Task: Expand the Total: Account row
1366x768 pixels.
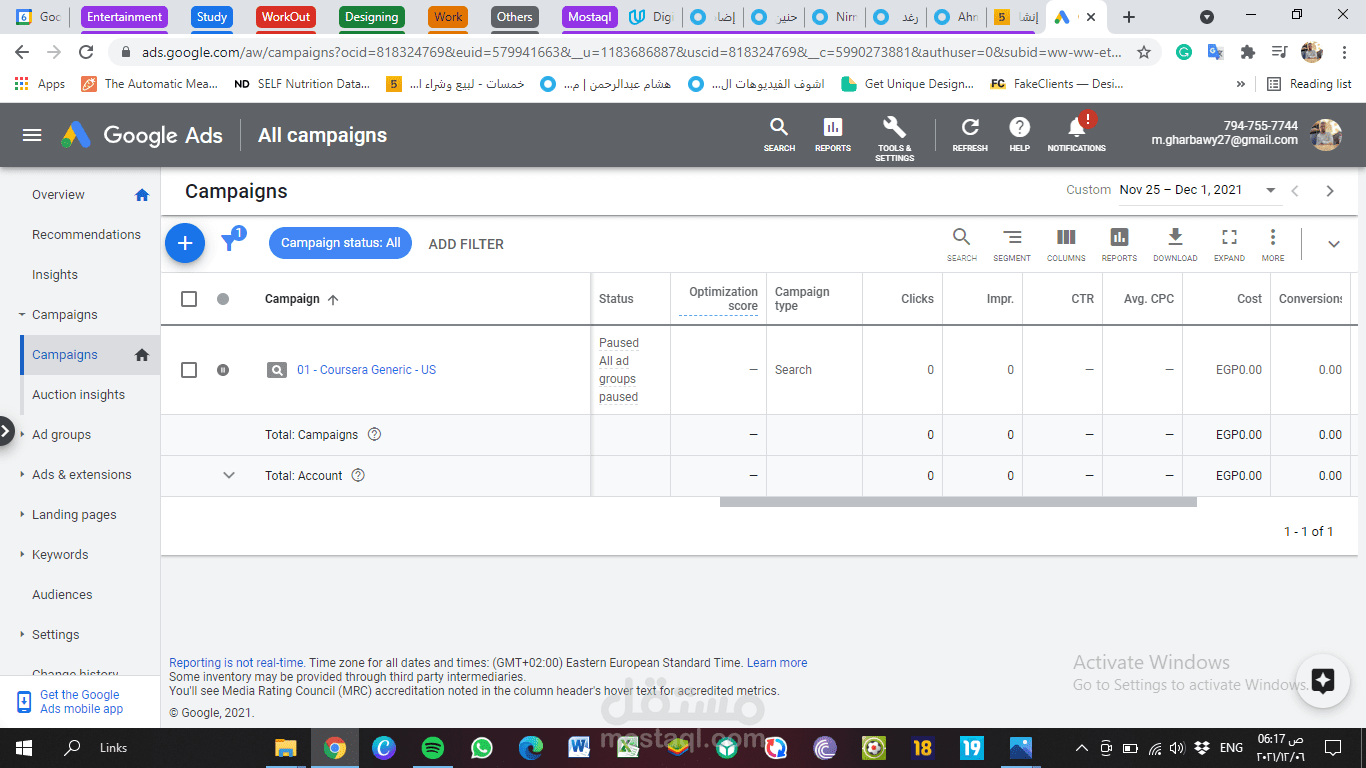Action: click(229, 475)
